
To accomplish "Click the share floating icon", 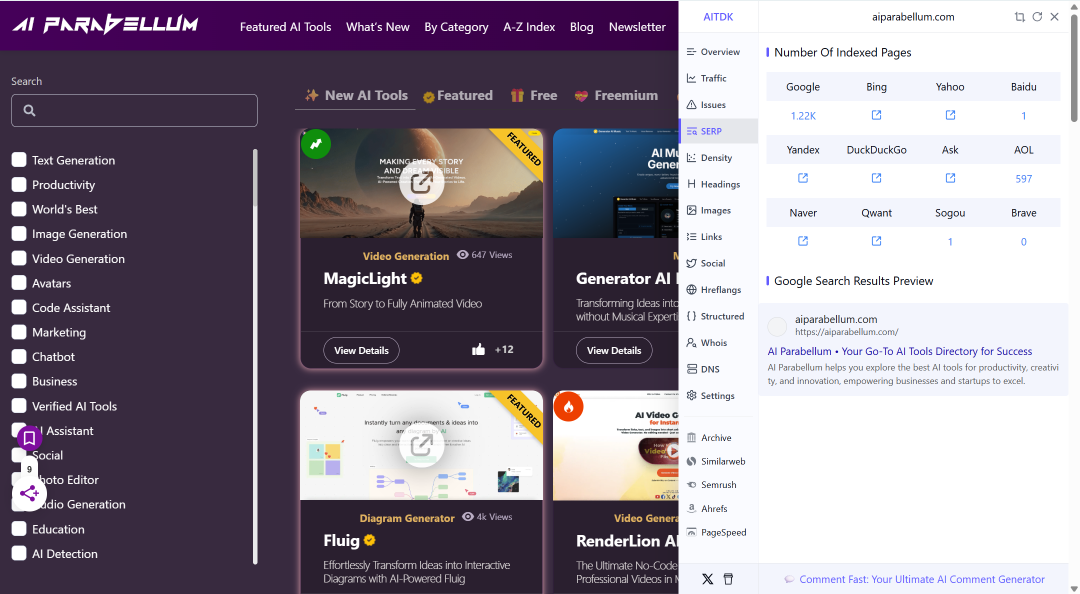I will 29,493.
